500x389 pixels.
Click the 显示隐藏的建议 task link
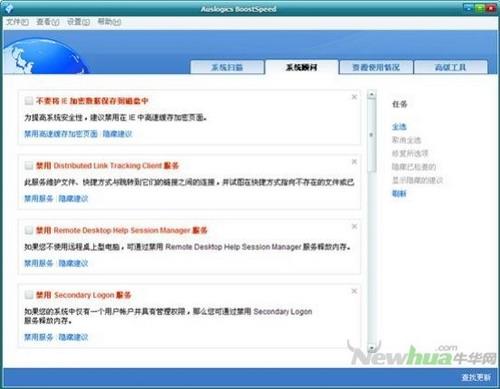tap(418, 180)
